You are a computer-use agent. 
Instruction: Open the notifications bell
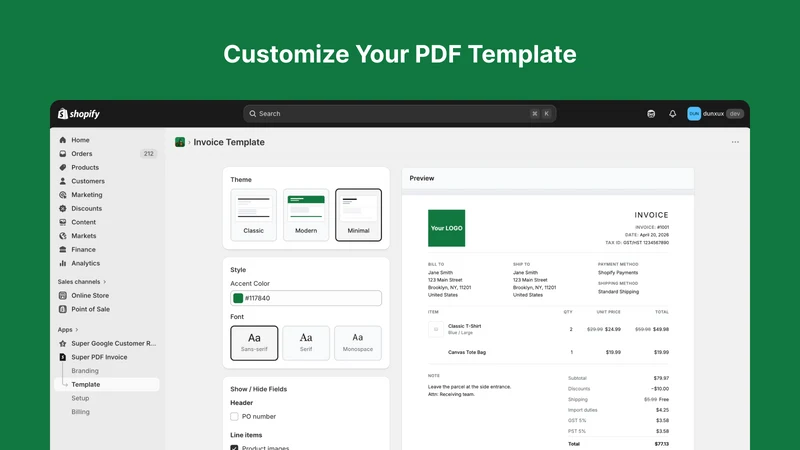(x=672, y=114)
